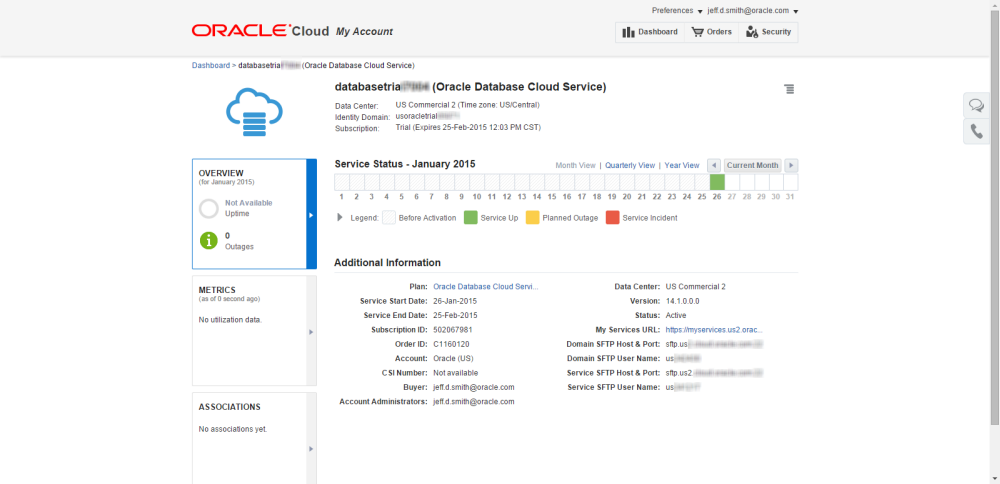Click the green Service Up swatch
This screenshot has height=484, width=1000.
[471, 217]
